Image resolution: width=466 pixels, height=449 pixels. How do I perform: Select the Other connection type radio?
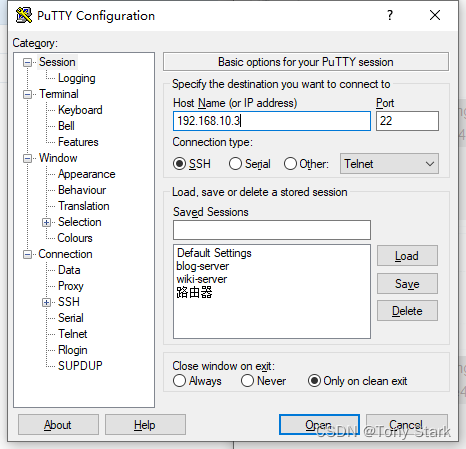pyautogui.click(x=290, y=164)
